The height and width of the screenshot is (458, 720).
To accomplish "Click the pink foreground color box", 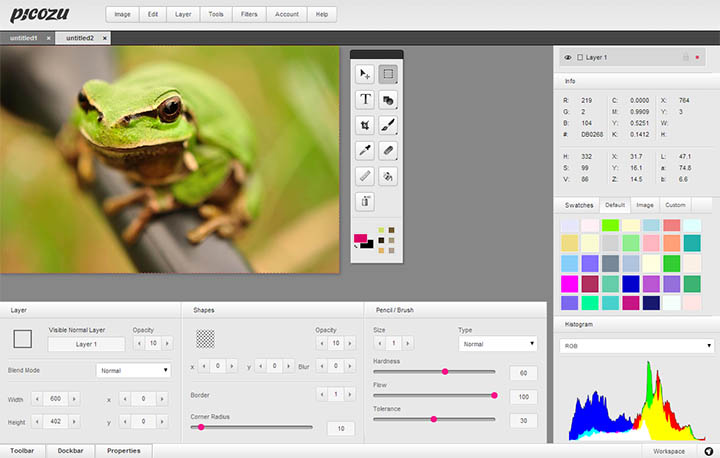I will coord(360,238).
